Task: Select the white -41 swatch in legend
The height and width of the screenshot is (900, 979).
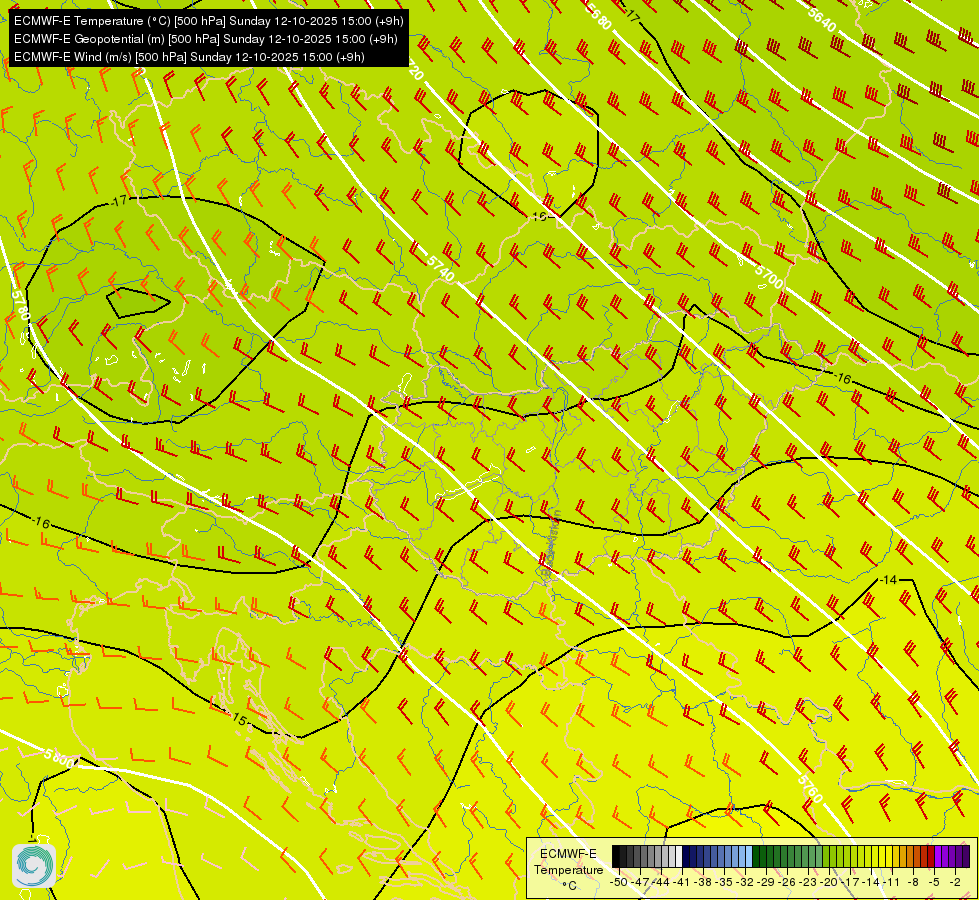Action: tap(677, 856)
